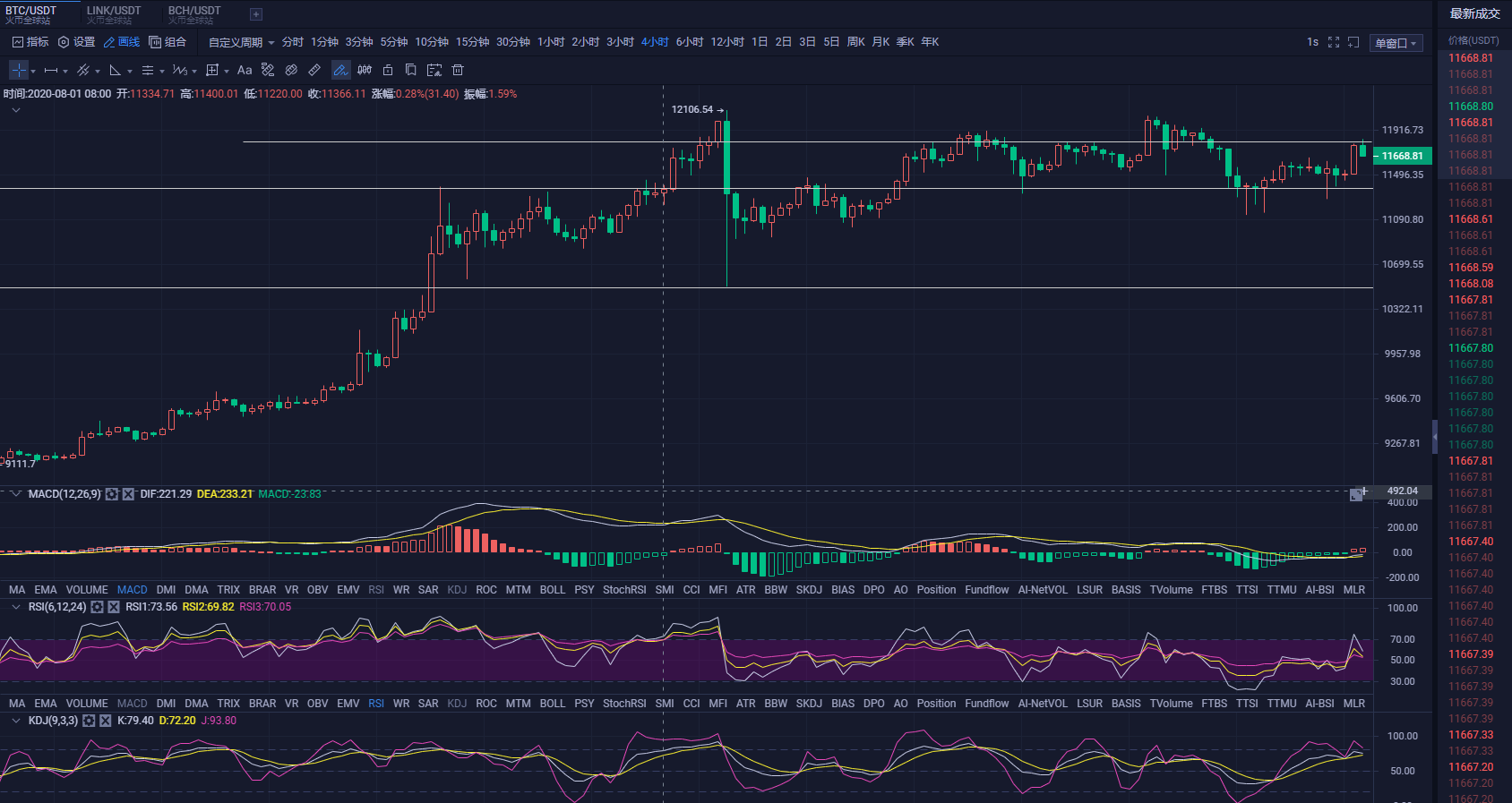Expand the chevron below the OHLC info line
Screen dimensions: 1512x803
point(16,110)
